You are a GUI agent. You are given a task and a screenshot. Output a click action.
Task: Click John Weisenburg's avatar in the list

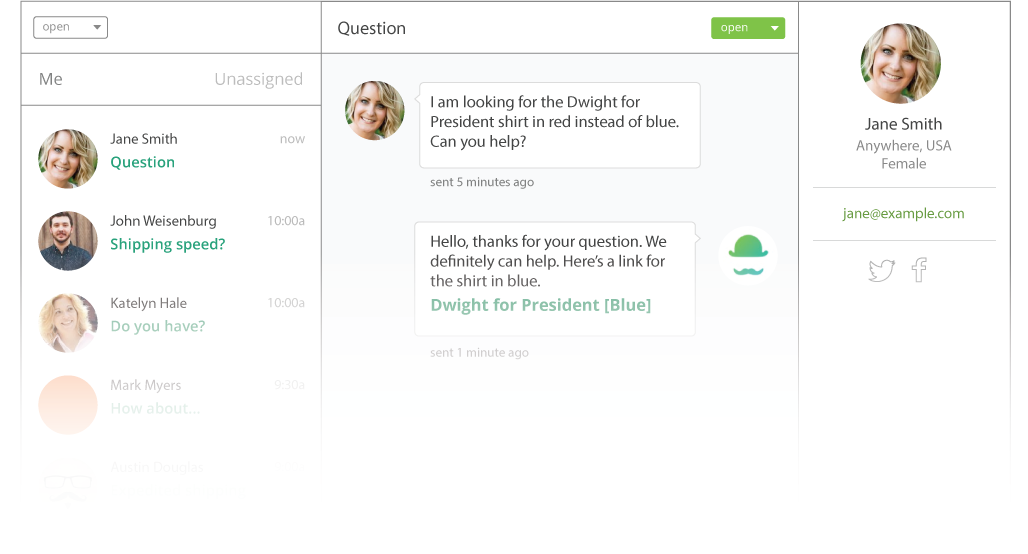pyautogui.click(x=68, y=241)
